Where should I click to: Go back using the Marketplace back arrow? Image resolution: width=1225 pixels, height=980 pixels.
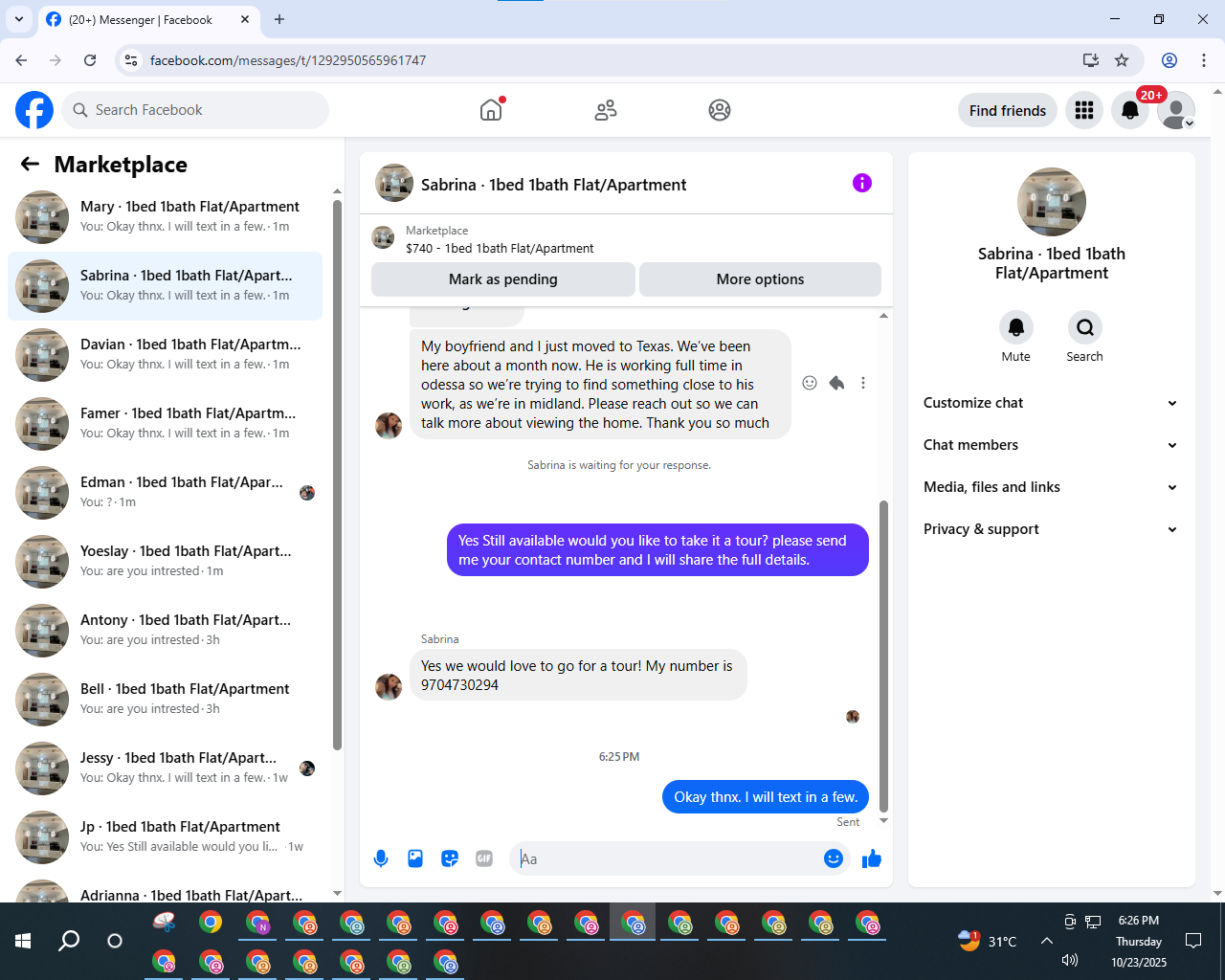click(x=30, y=164)
